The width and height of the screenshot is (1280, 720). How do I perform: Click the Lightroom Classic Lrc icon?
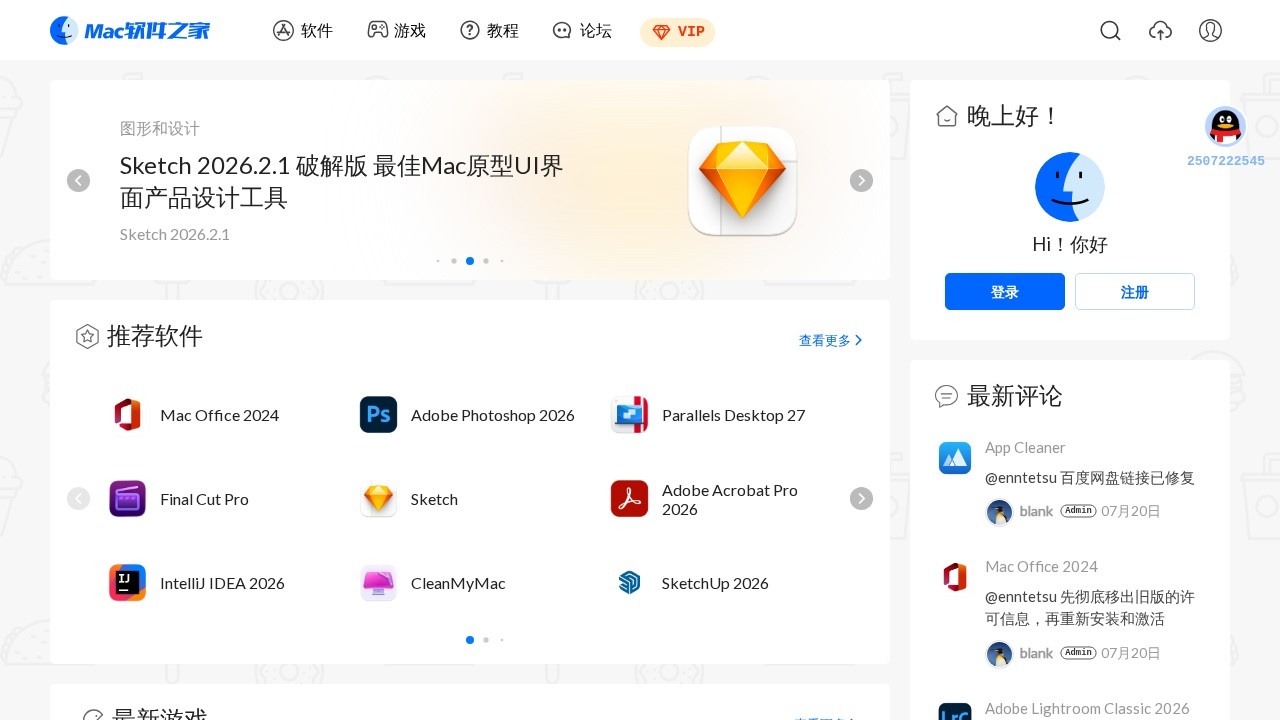(x=955, y=712)
